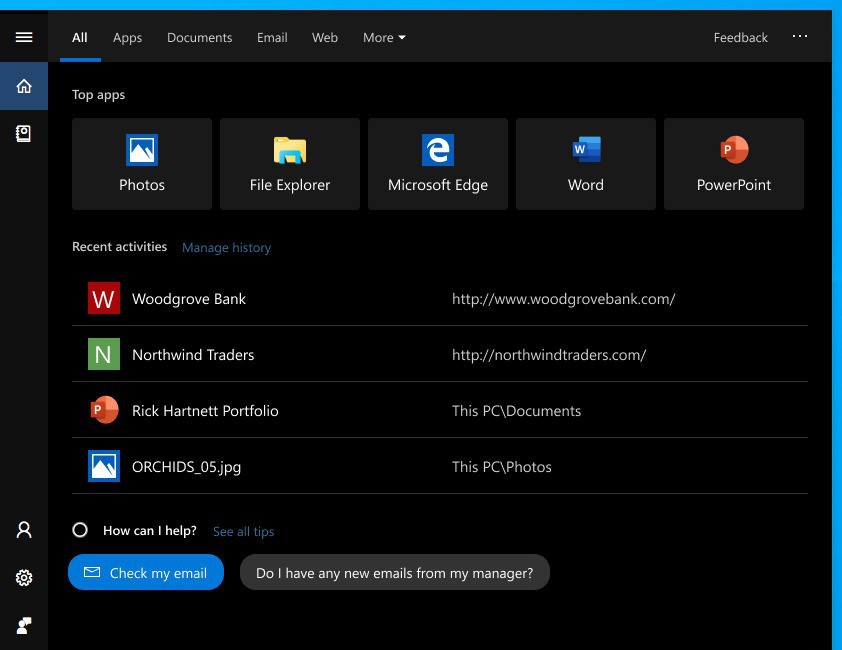Open the three-dot options menu

tap(800, 36)
